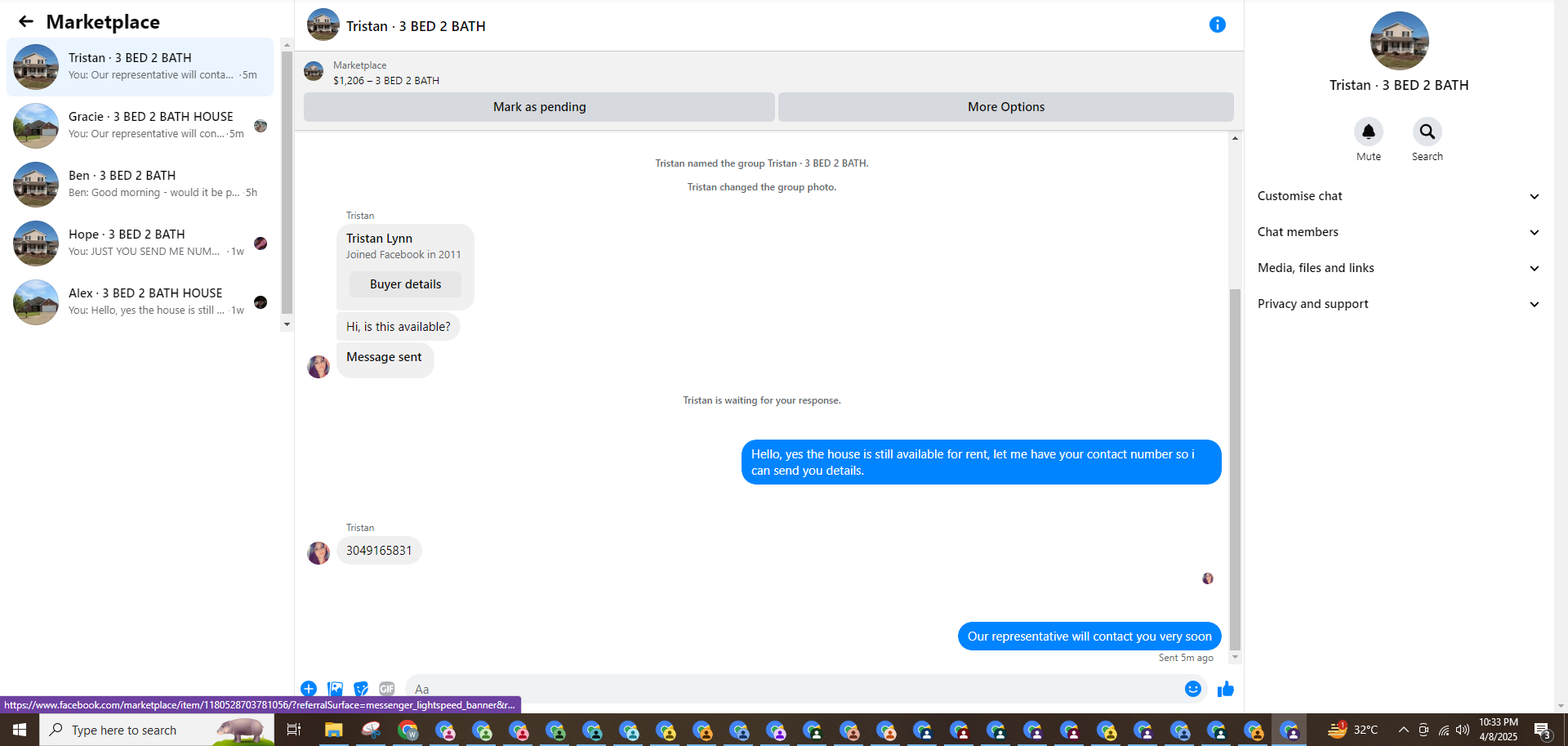Open the Tristan · 3 BED 2 BATH conversation
Screen dimensions: 1568x746
point(140,67)
